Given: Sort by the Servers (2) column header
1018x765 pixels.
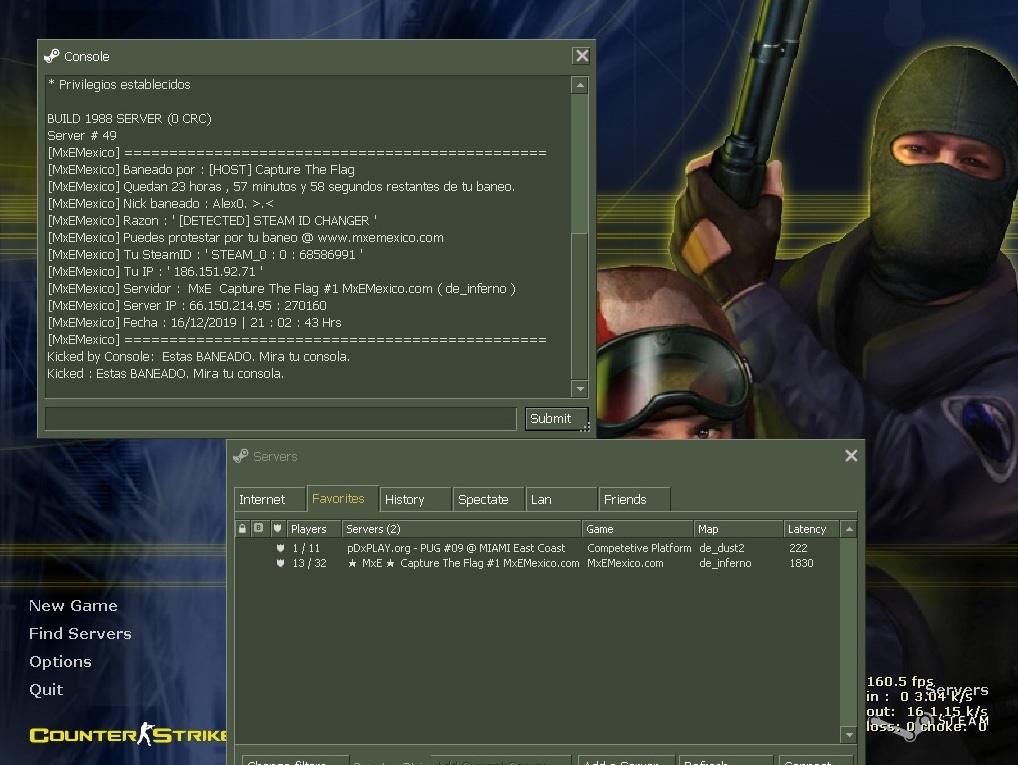Looking at the screenshot, I should pyautogui.click(x=462, y=529).
